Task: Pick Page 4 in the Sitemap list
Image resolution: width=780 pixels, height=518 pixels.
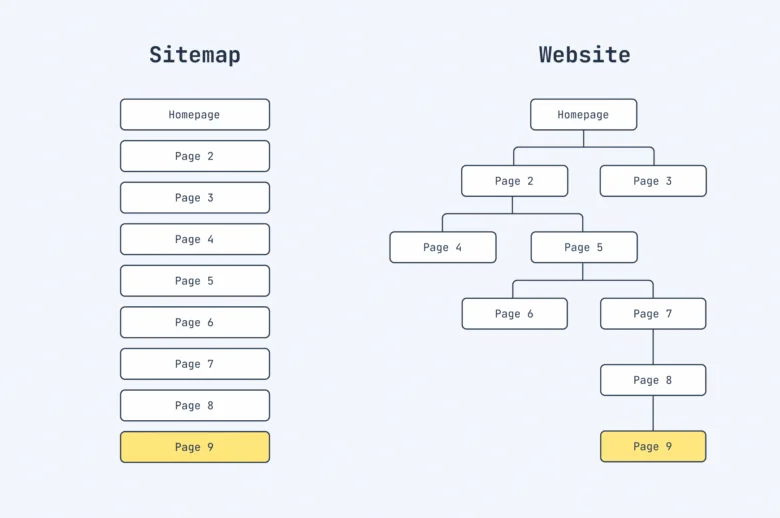Action: point(195,239)
